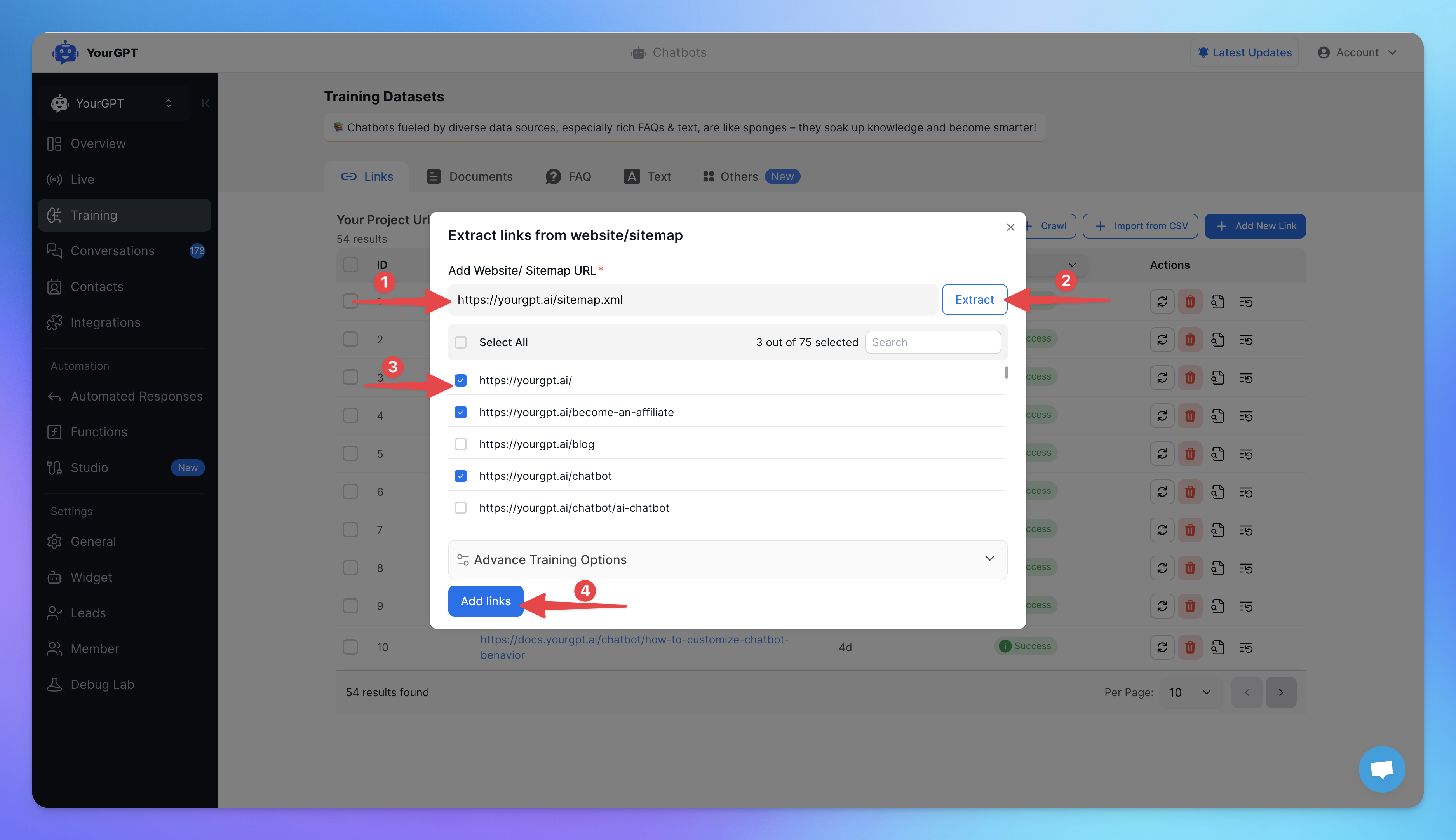1456x840 pixels.
Task: Check the https://yourgpt.ai/blog checkbox
Action: [461, 444]
